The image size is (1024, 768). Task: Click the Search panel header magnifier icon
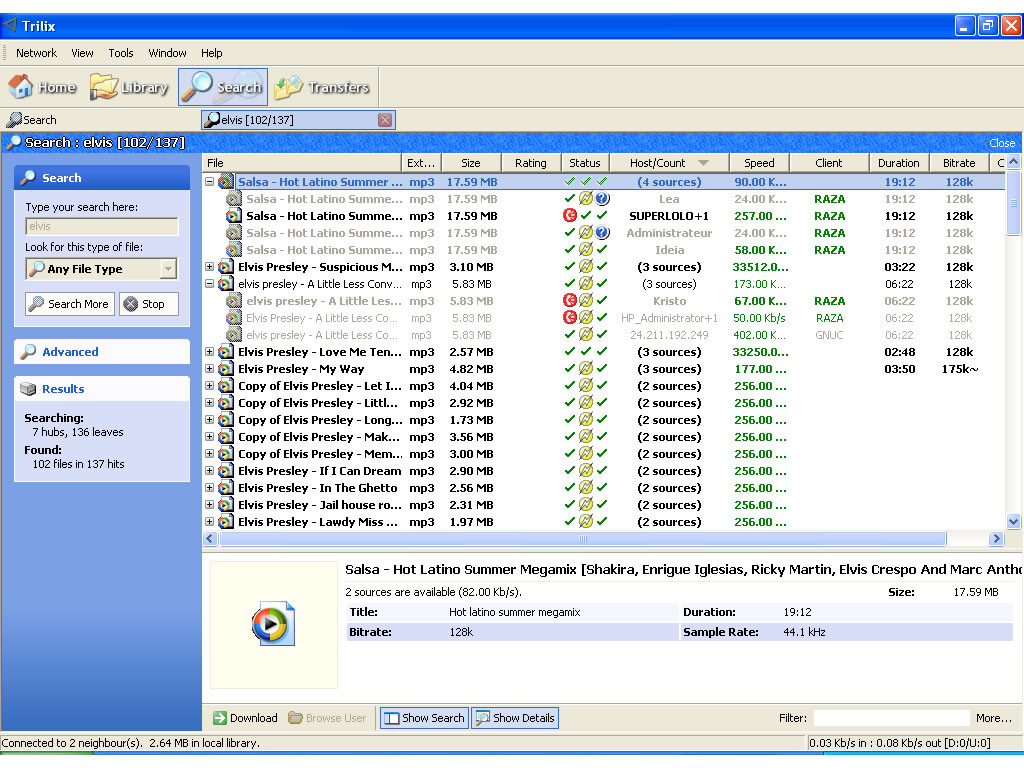tap(28, 178)
